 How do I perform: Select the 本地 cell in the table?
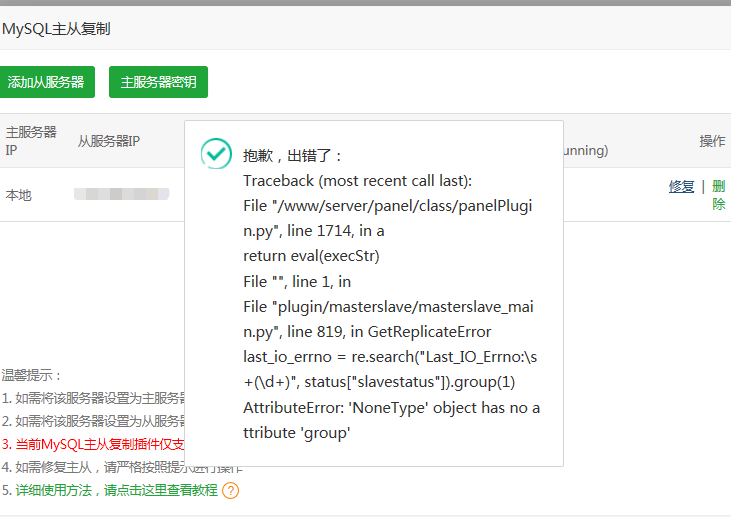(x=19, y=195)
